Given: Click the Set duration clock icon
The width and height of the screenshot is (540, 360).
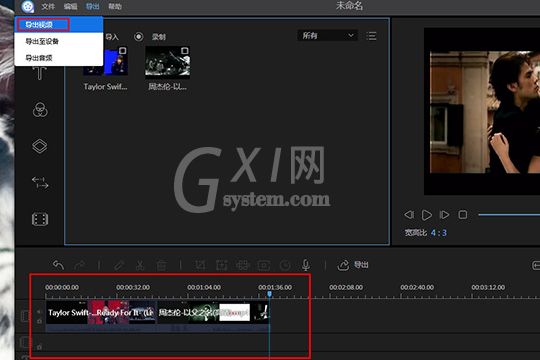Looking at the screenshot, I should coord(285,265).
